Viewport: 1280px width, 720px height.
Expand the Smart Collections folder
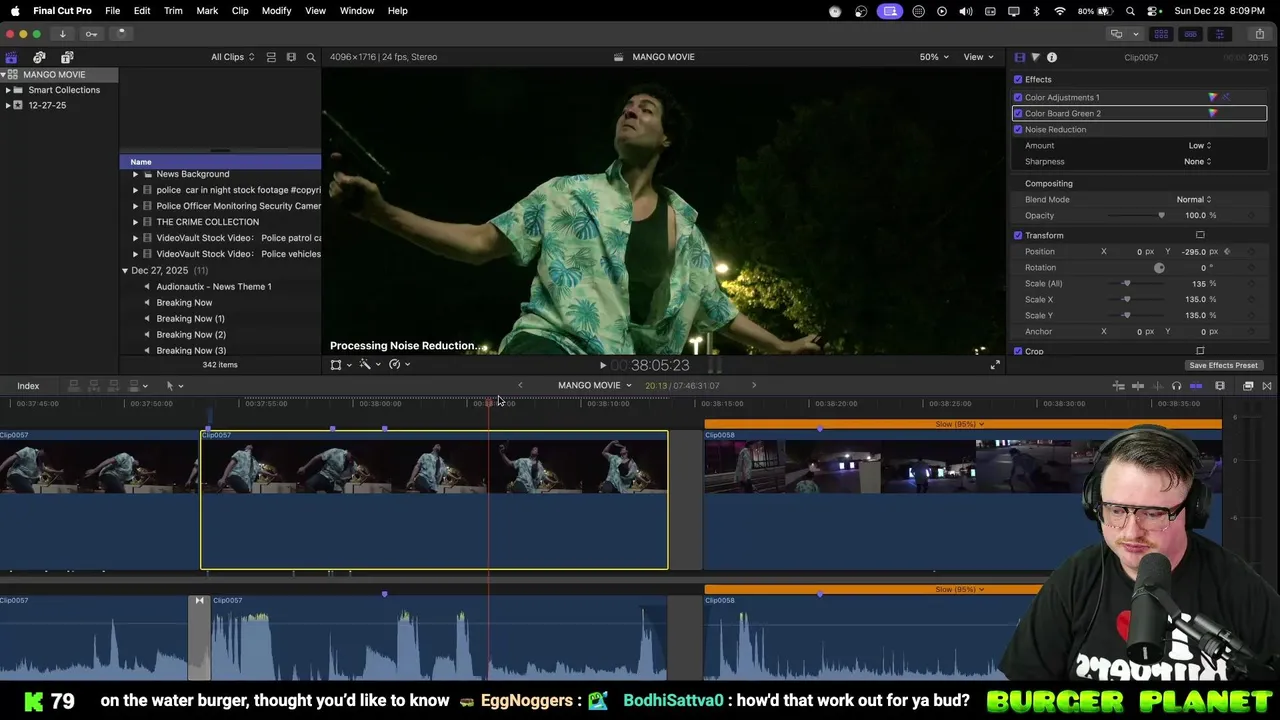(8, 90)
